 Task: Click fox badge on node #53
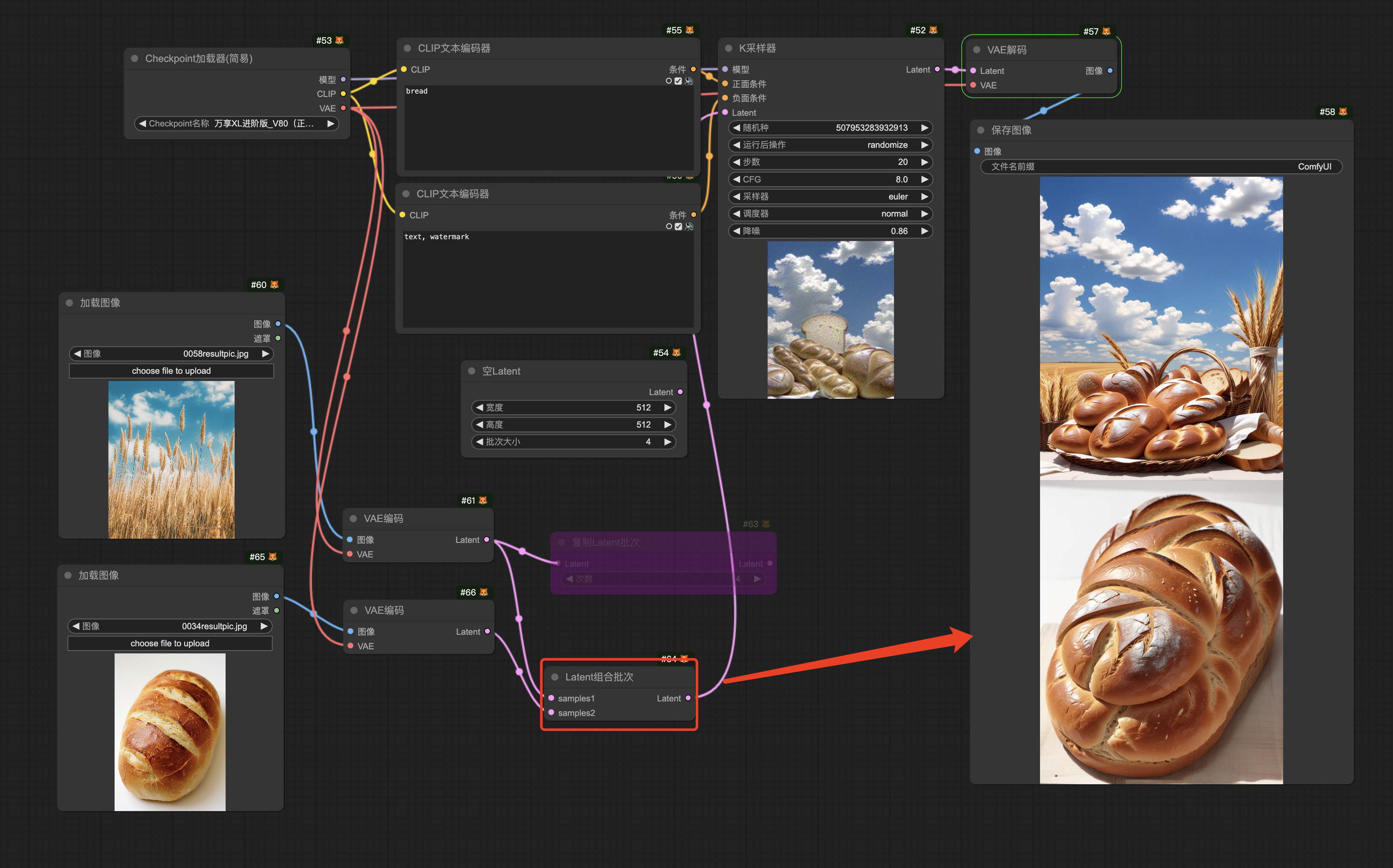pyautogui.click(x=339, y=40)
